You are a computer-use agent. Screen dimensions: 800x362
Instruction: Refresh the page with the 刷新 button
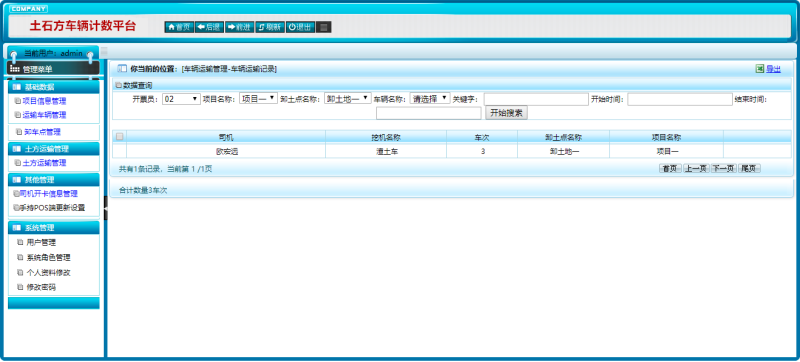(270, 27)
